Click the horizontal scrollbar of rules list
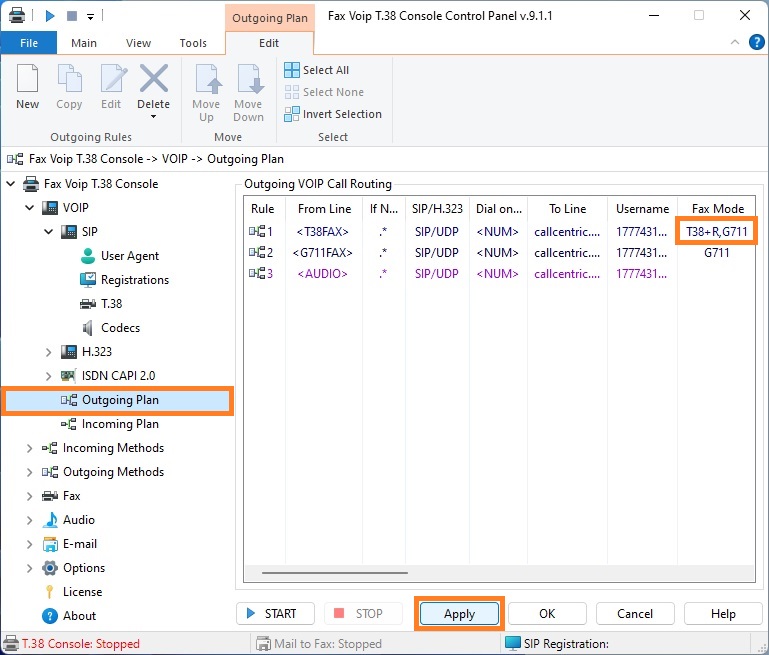 click(334, 572)
